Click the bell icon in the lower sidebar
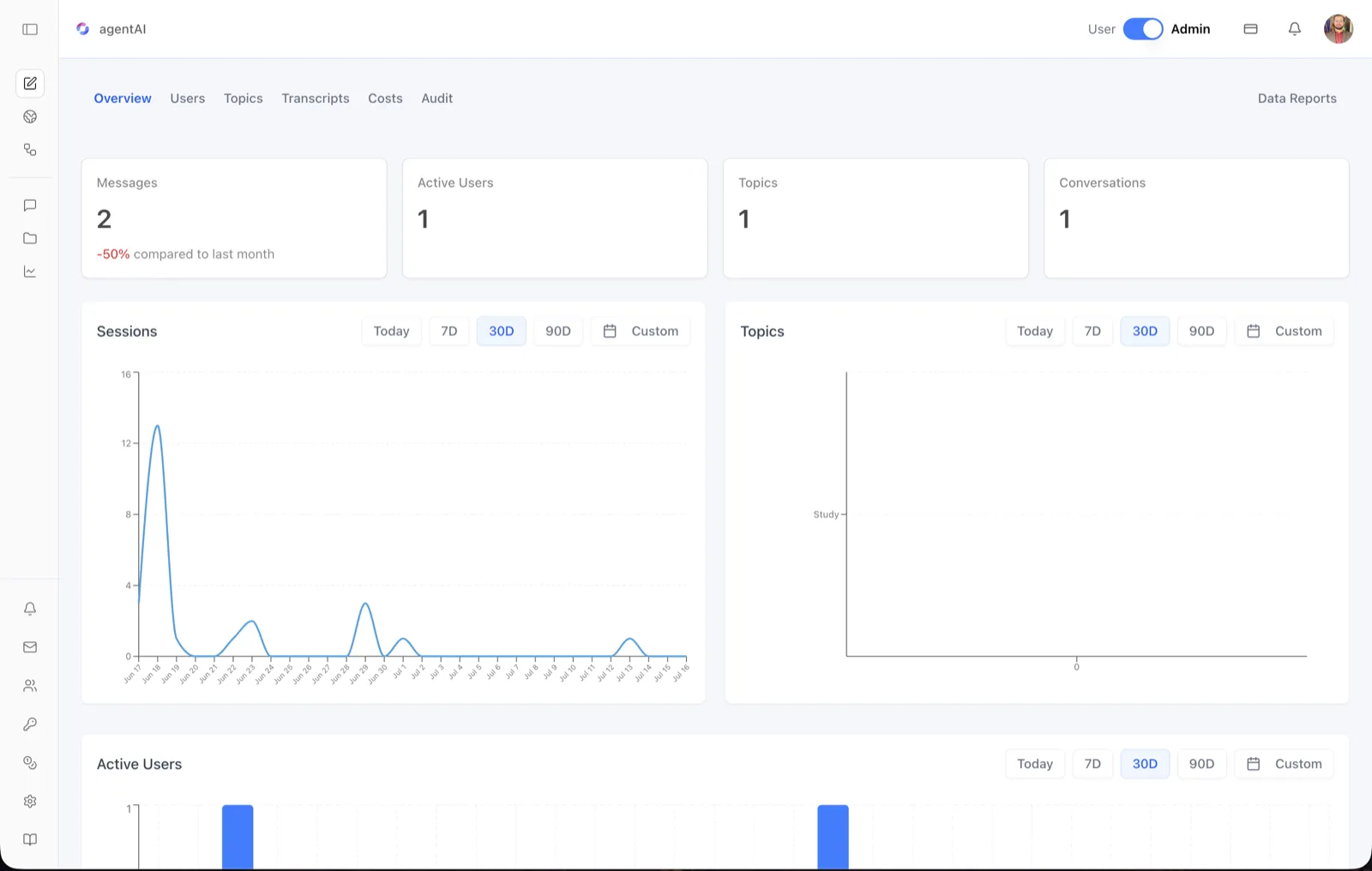1372x871 pixels. click(30, 609)
